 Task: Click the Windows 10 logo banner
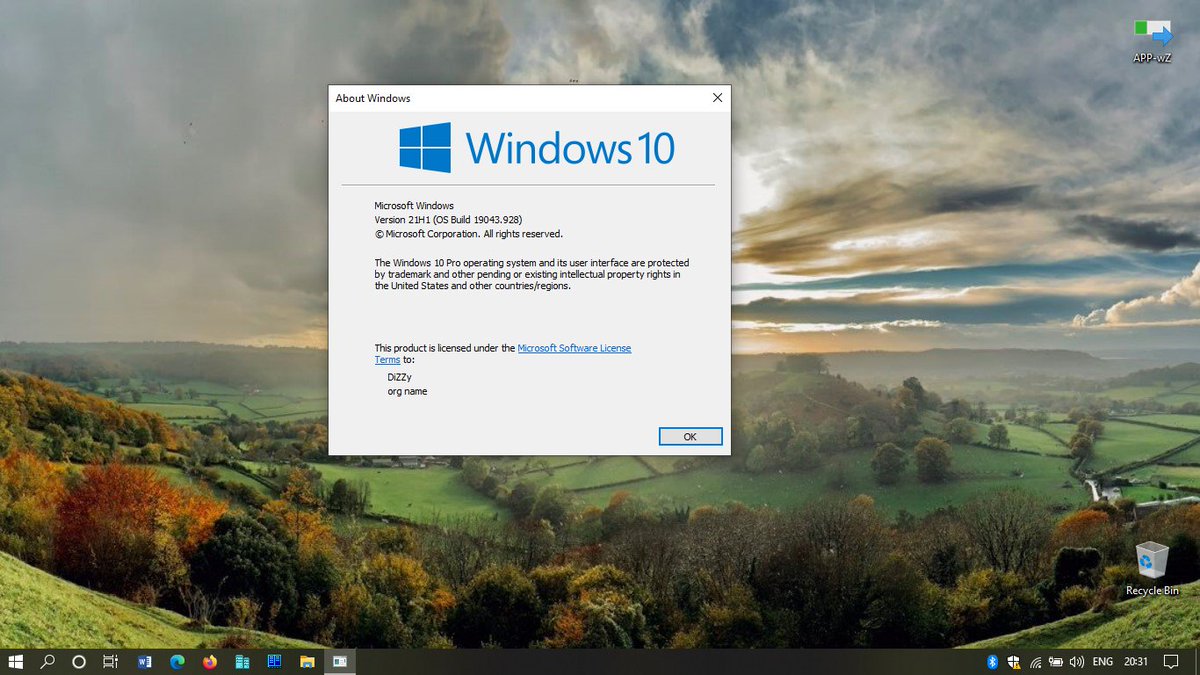[x=537, y=148]
